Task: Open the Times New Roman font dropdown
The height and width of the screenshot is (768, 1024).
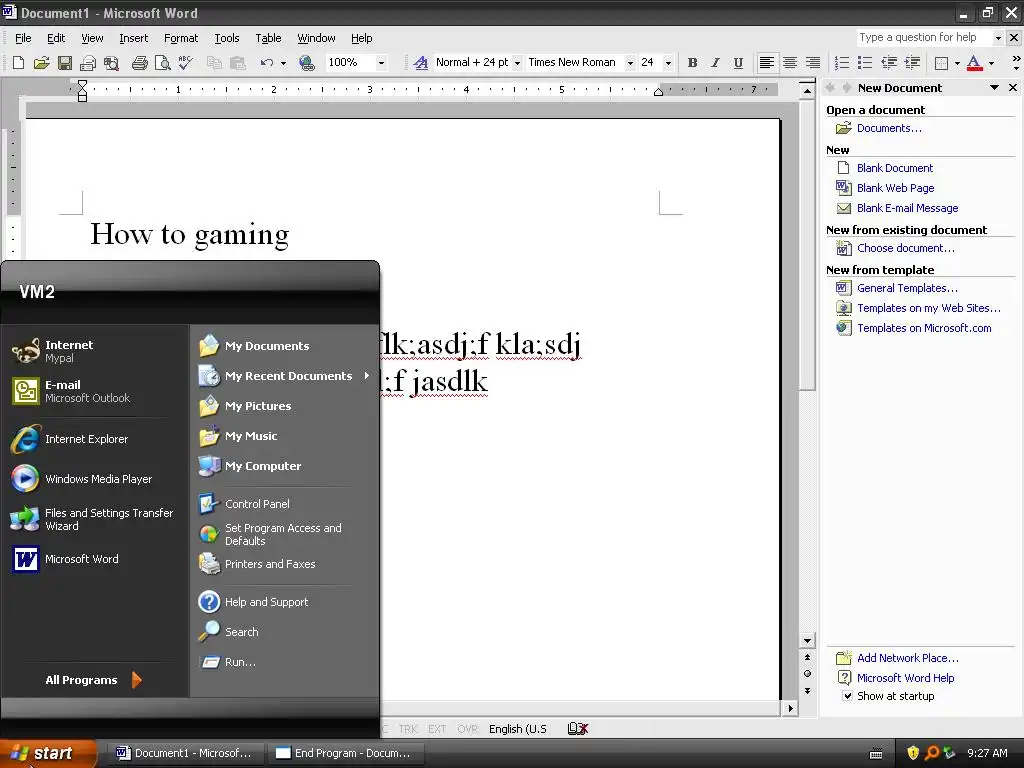Action: point(630,63)
